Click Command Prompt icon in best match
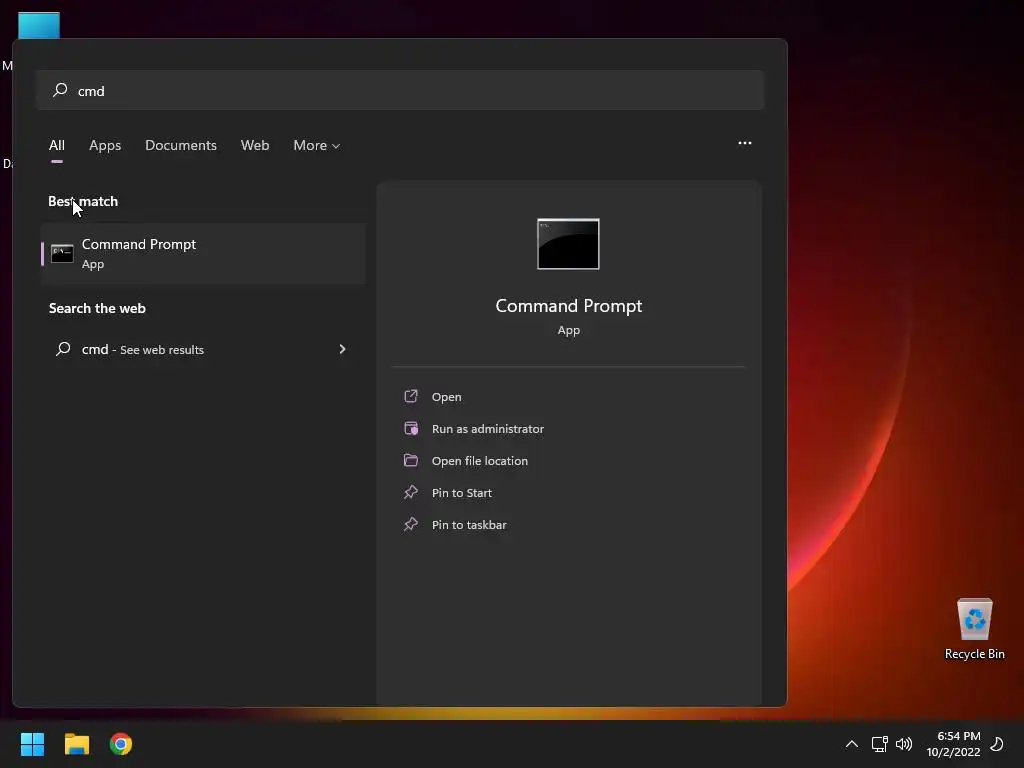Screen dimensions: 1024x768 (x=62, y=253)
